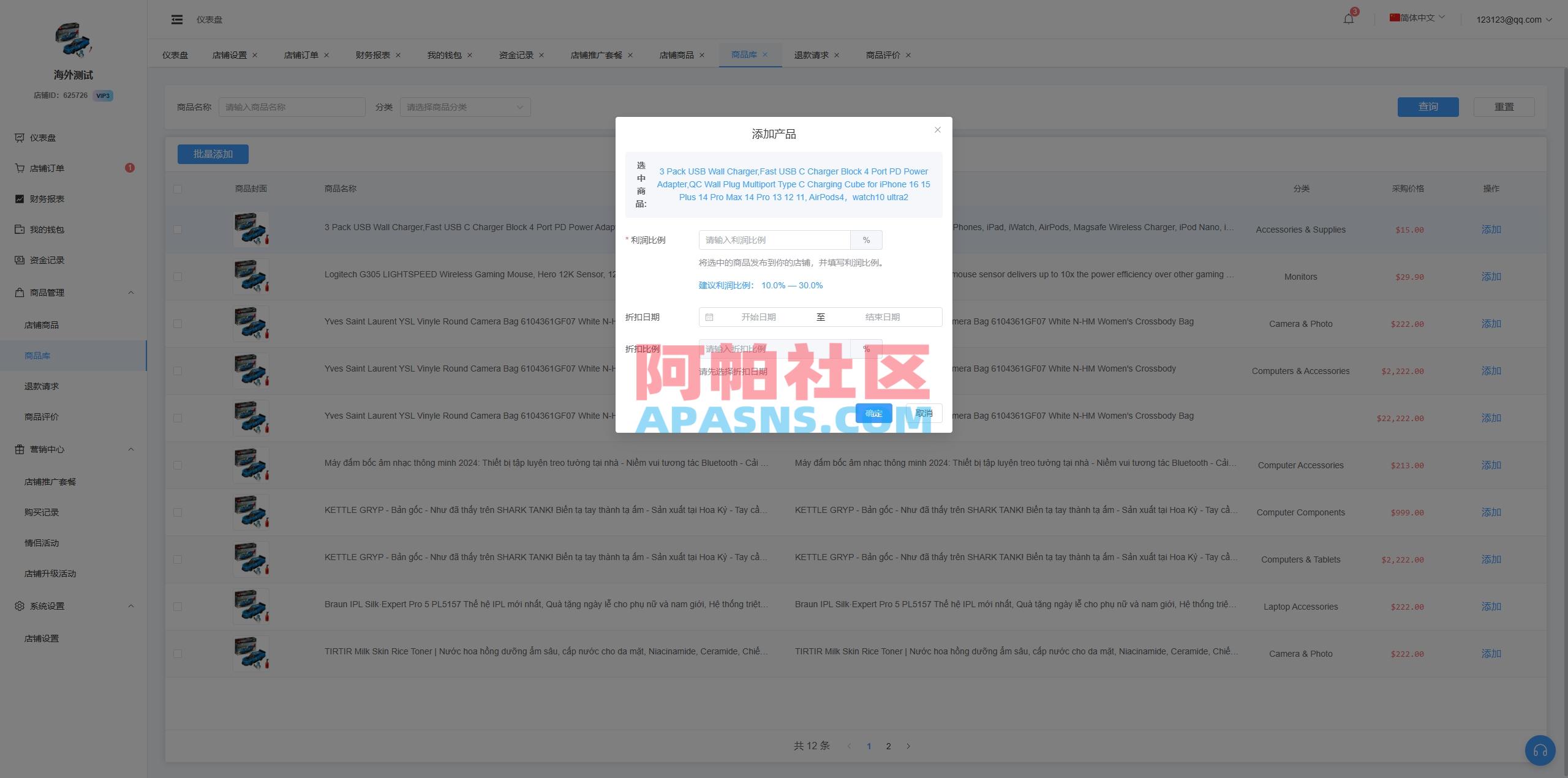Open 财务报表 via its sidebar icon
The image size is (1568, 778).
20,198
